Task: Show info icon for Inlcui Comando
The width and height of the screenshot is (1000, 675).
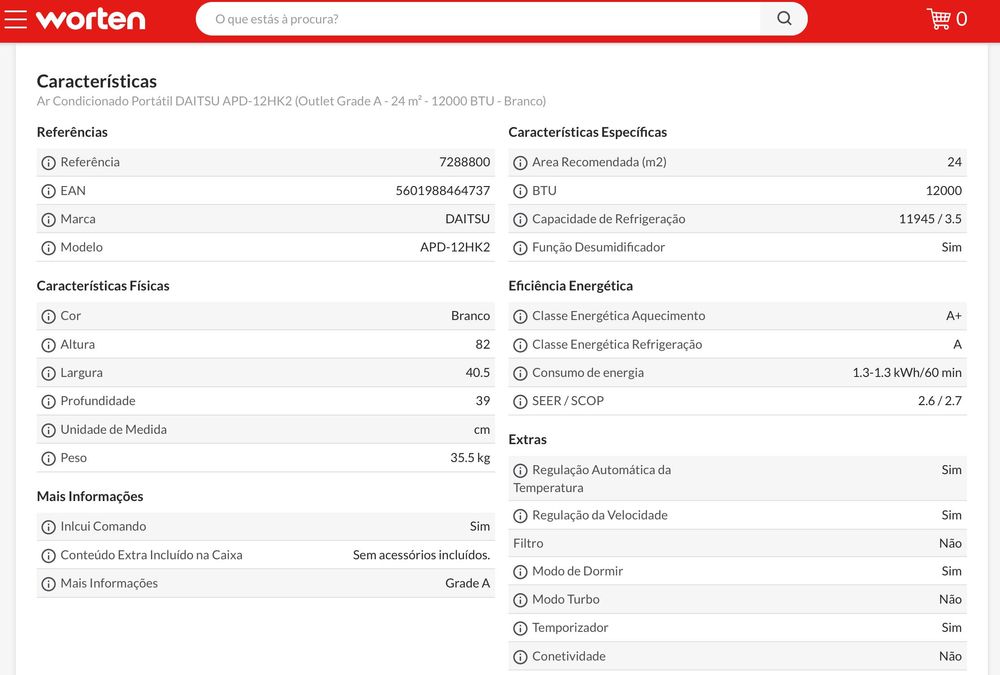Action: coord(48,527)
